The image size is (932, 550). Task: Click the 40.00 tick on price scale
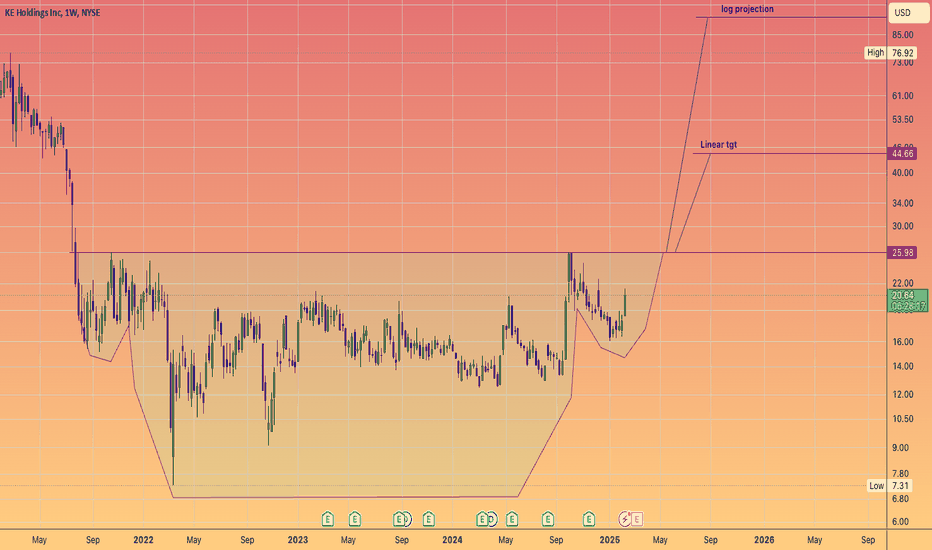pos(902,173)
